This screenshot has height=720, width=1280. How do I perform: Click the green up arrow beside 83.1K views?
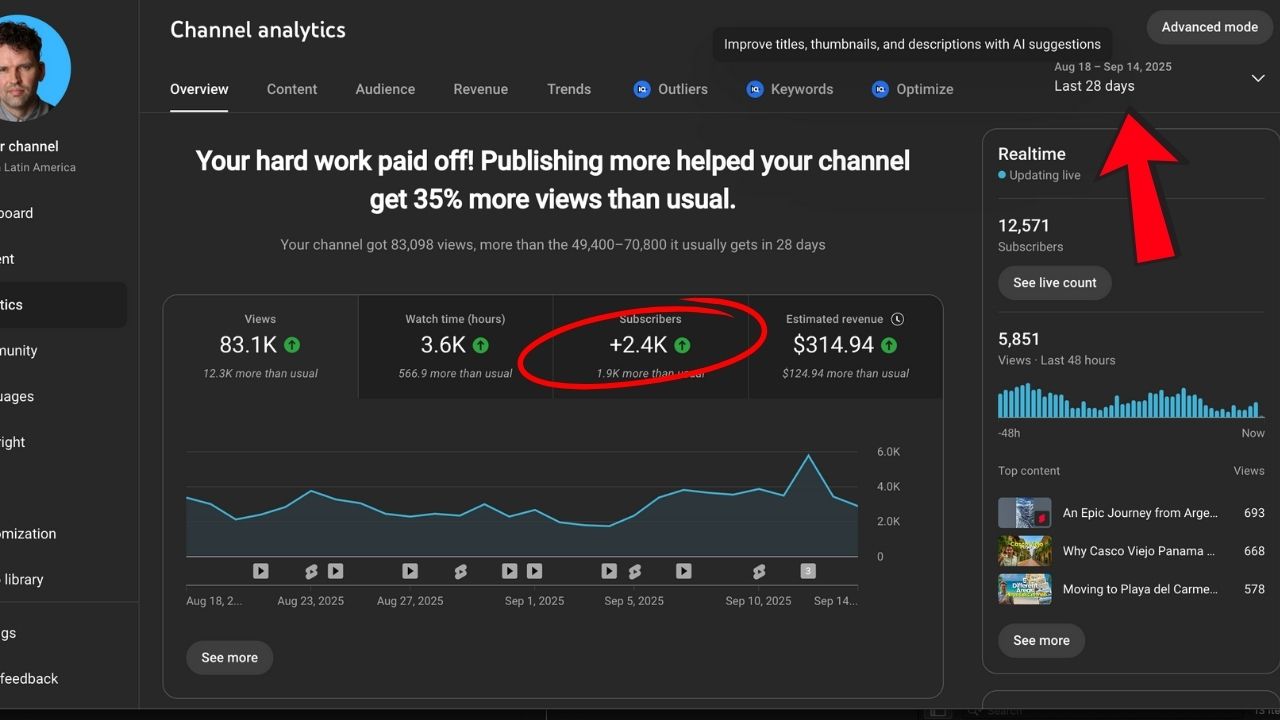[292, 345]
